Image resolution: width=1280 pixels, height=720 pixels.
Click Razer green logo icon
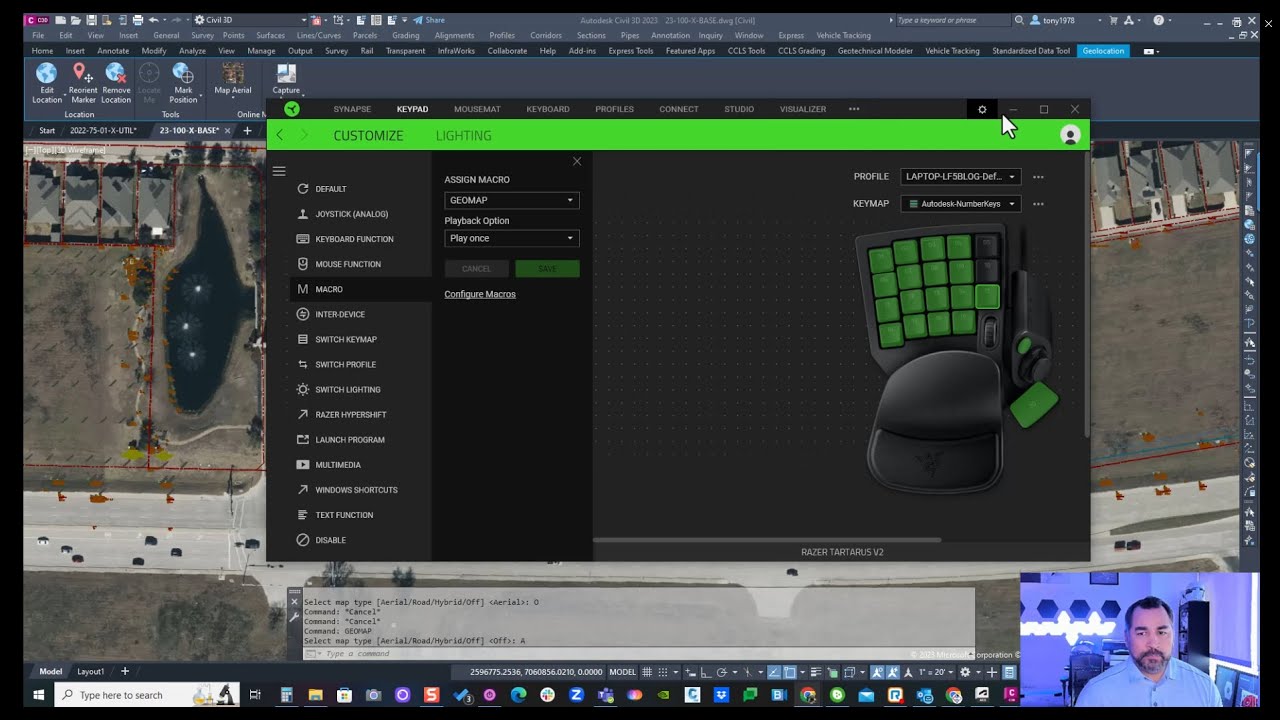coord(291,109)
